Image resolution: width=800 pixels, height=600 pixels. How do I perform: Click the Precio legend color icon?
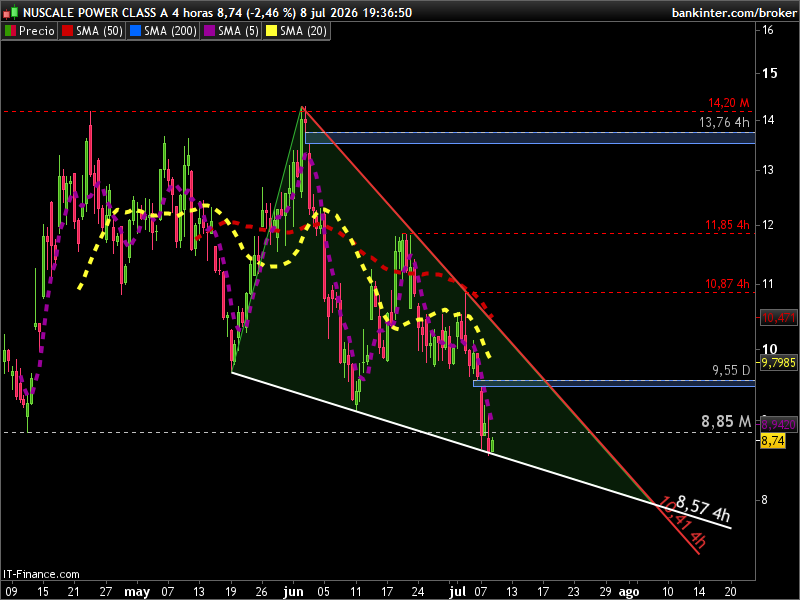pos(10,31)
